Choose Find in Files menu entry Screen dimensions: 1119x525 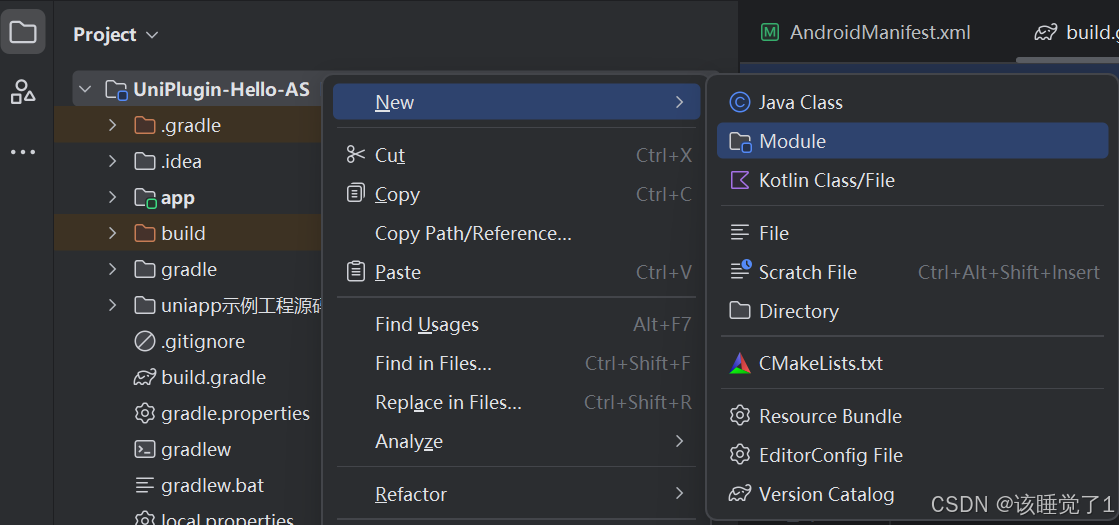point(433,363)
